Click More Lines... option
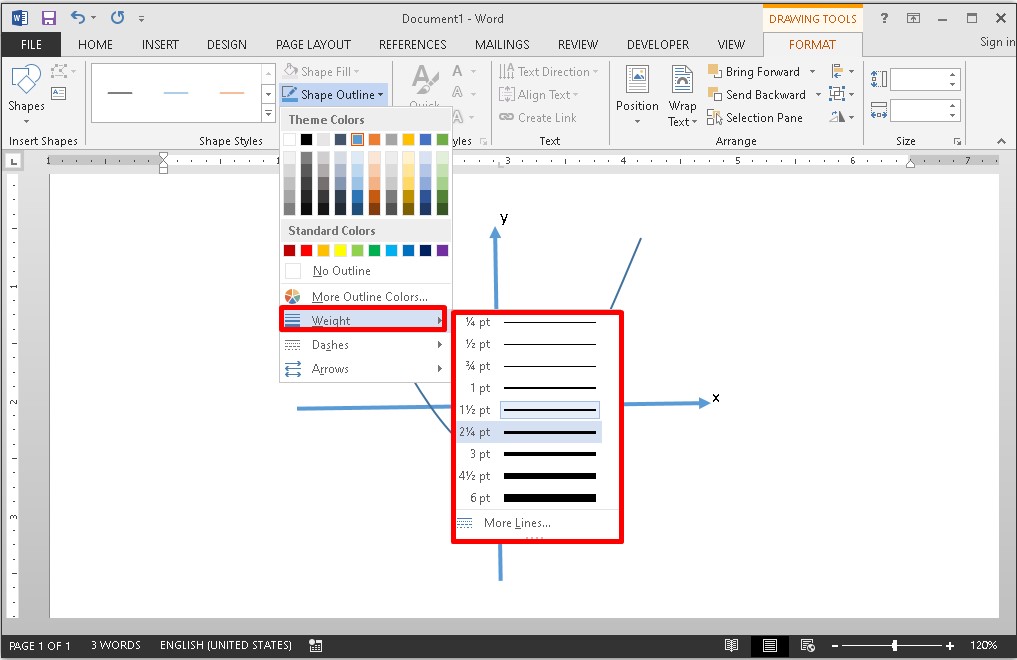Image resolution: width=1017 pixels, height=660 pixels. (x=516, y=523)
